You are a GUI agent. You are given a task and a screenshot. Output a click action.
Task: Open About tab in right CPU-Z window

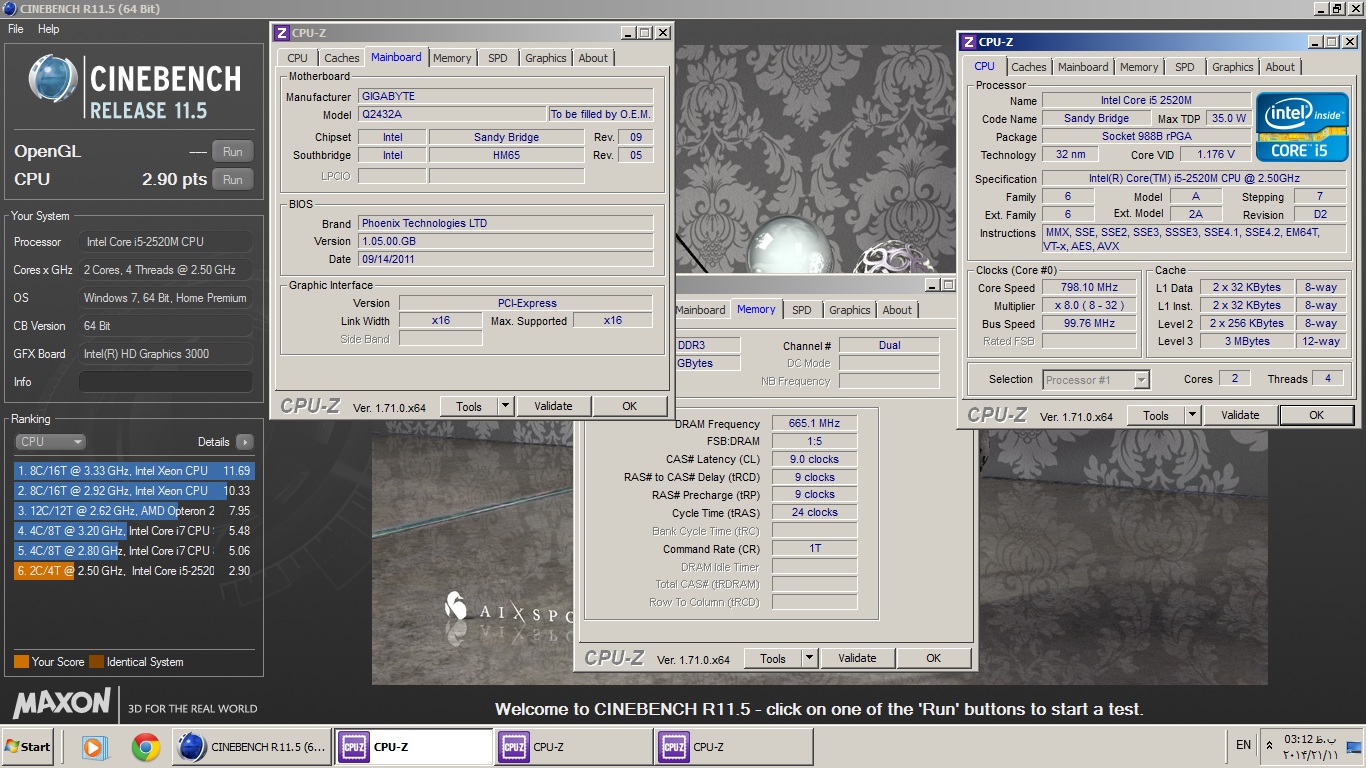[x=1280, y=67]
